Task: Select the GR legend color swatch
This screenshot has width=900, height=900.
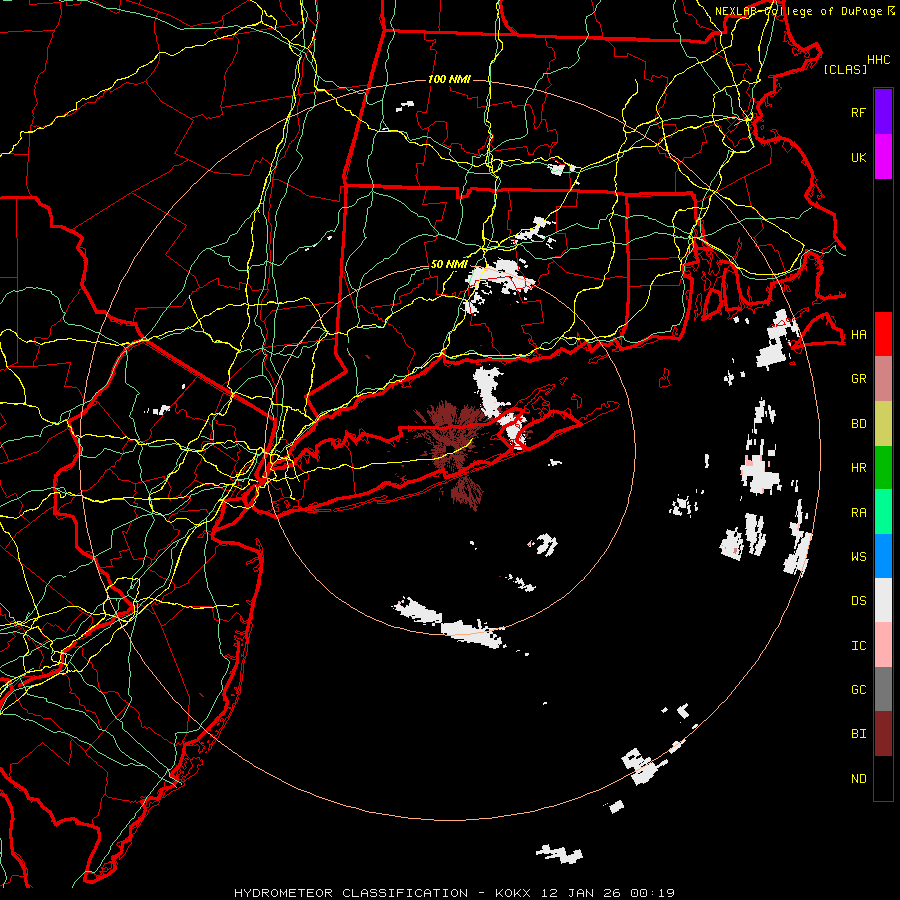Action: (883, 379)
